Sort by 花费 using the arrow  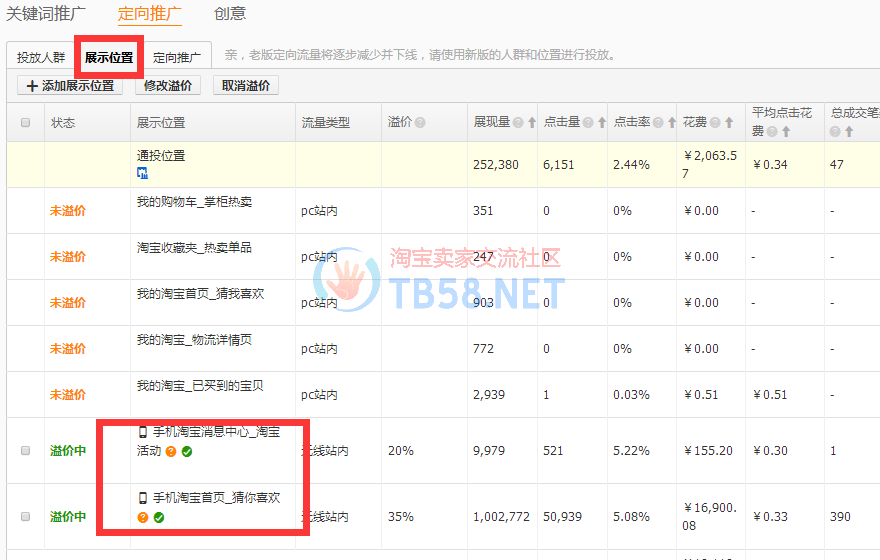click(729, 123)
